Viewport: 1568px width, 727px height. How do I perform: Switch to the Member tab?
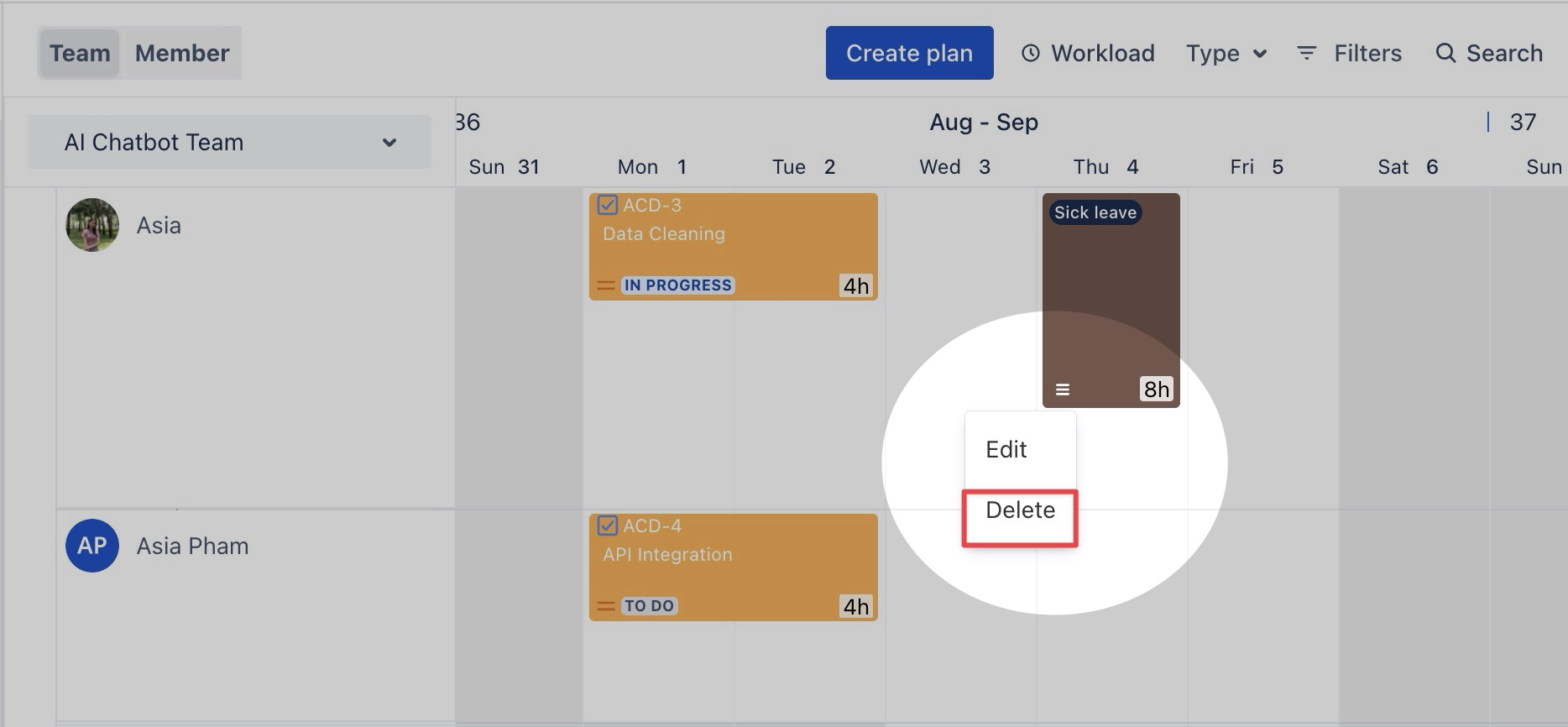(x=182, y=54)
